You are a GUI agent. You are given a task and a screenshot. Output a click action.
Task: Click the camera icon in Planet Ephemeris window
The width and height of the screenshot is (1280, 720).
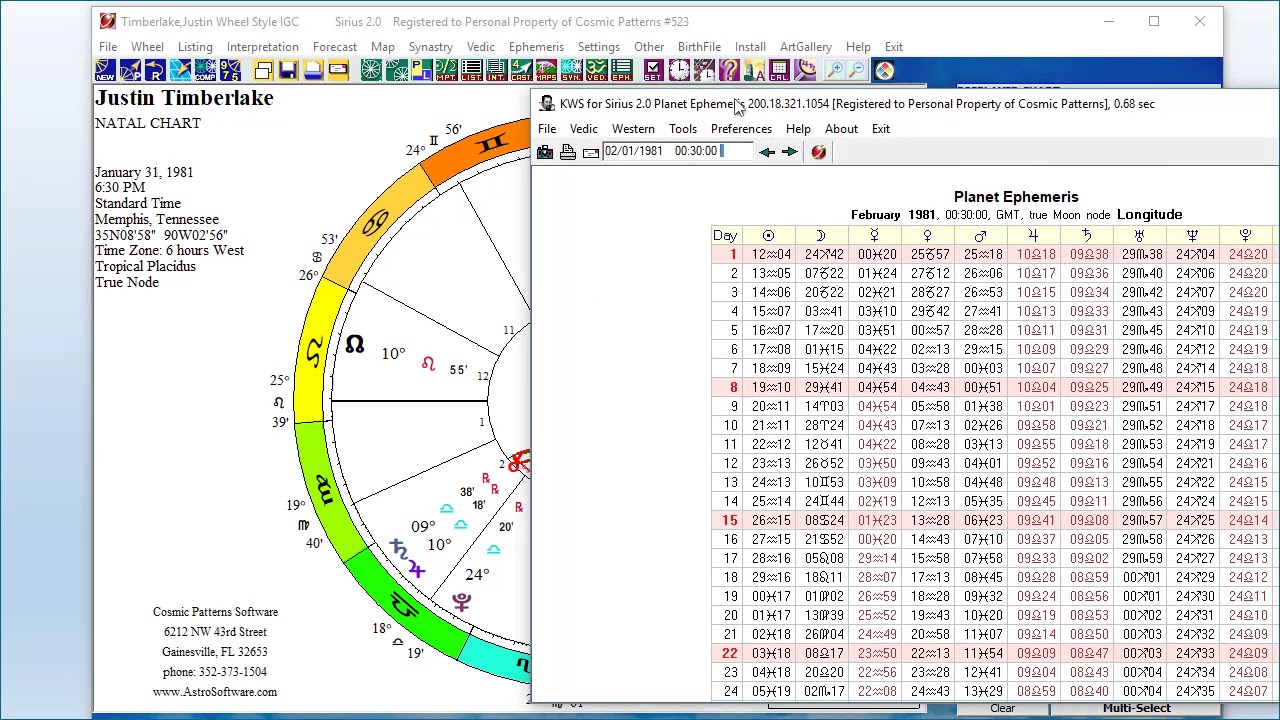click(x=545, y=152)
